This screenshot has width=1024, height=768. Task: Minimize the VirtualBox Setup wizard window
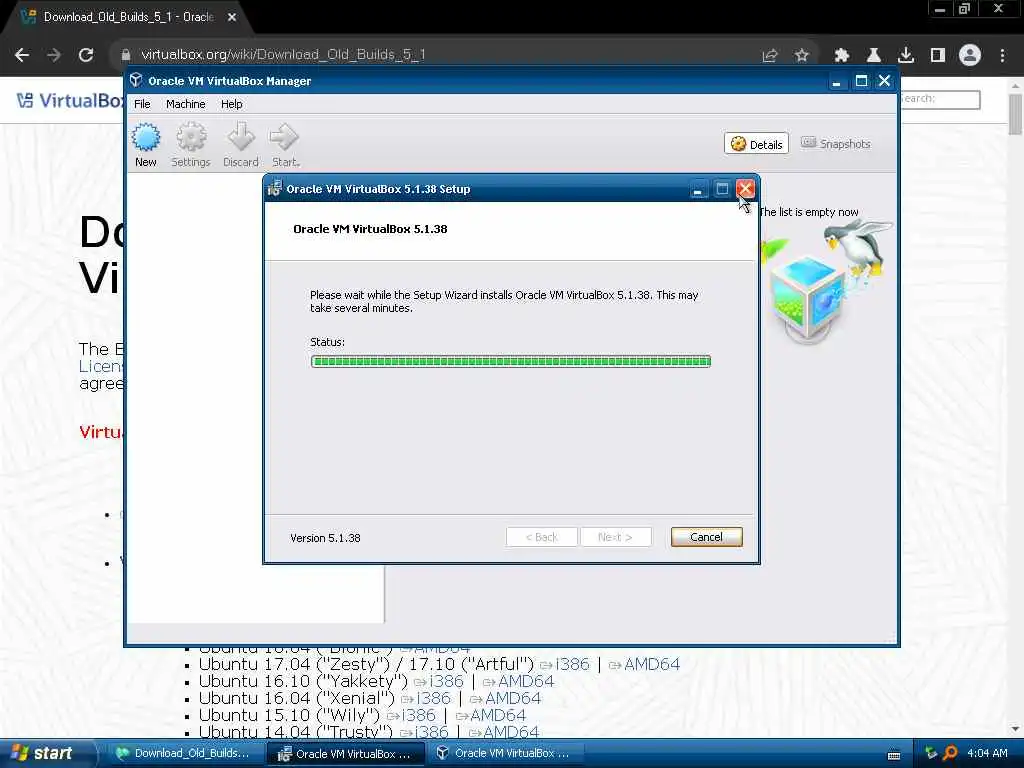[697, 189]
